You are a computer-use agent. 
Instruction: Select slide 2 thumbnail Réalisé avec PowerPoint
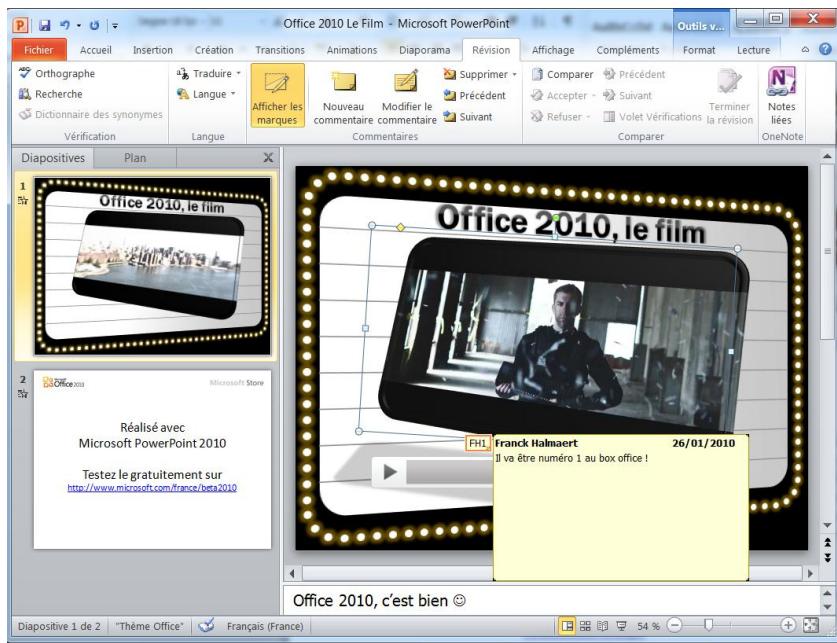153,459
